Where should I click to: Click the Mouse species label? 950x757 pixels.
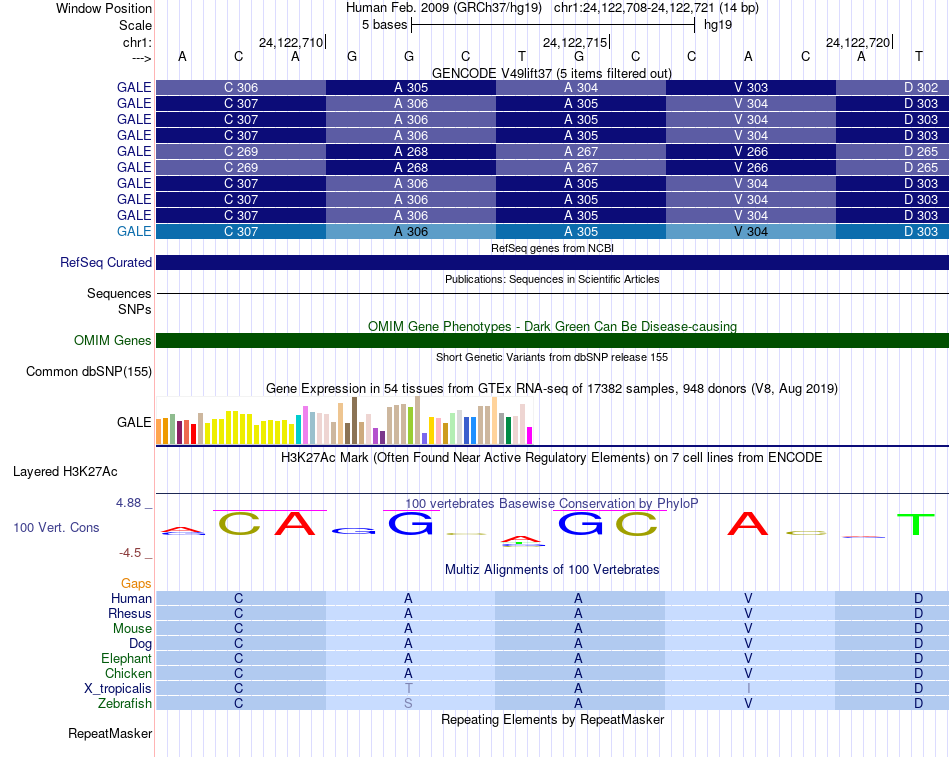coord(132,629)
